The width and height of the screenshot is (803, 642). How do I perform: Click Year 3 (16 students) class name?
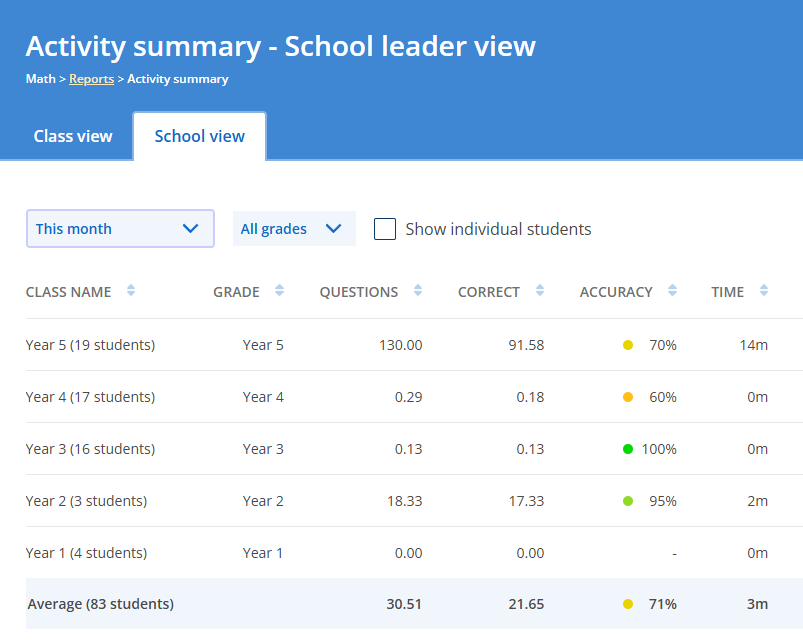click(x=90, y=449)
